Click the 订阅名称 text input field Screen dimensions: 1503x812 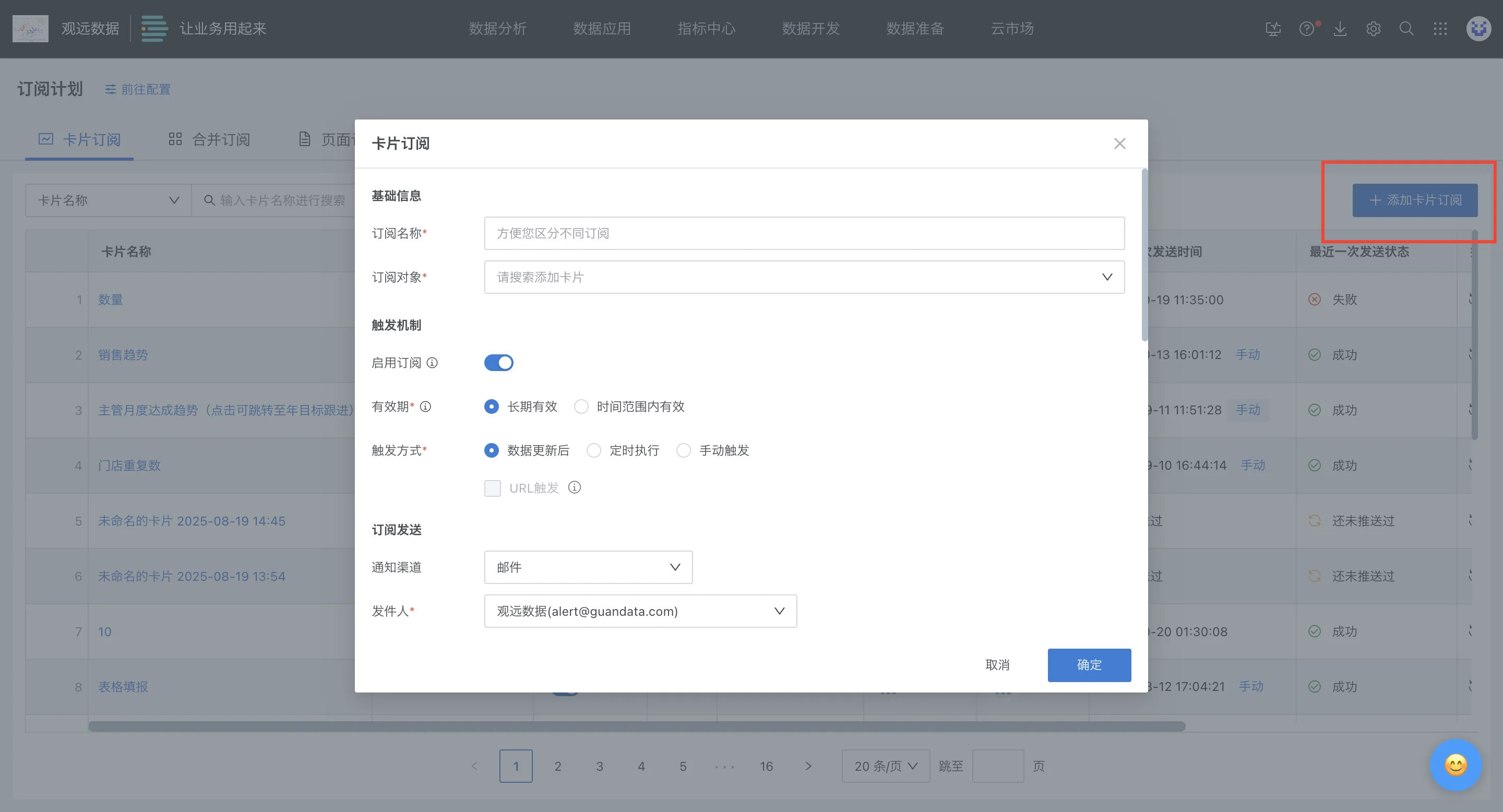[x=804, y=233]
